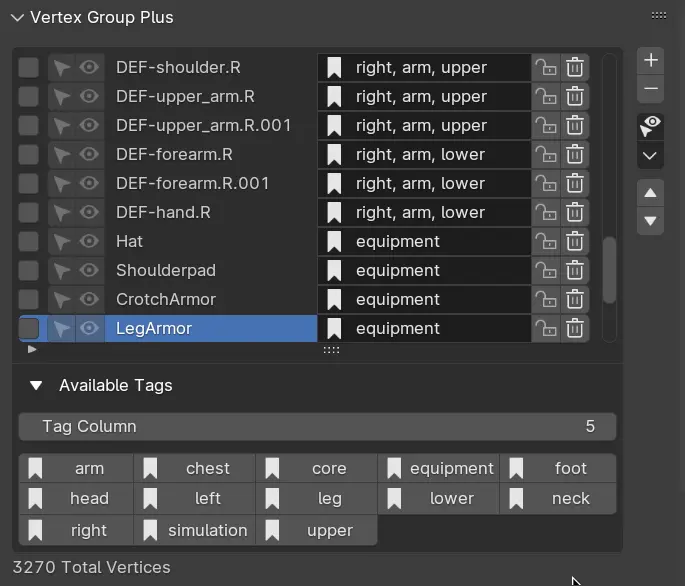Select the Hat vertex group

click(210, 242)
